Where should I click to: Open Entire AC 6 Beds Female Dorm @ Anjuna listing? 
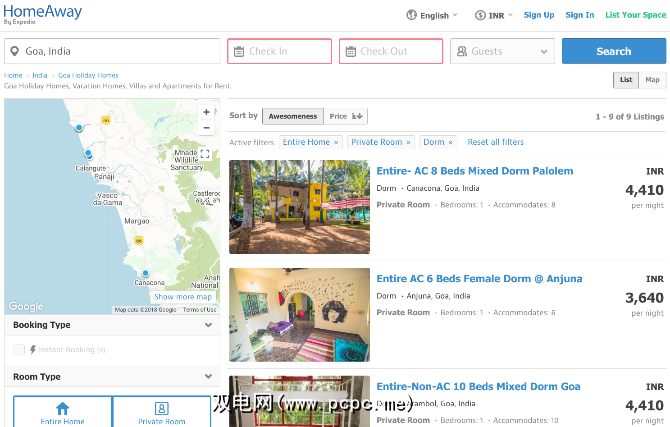tap(479, 279)
